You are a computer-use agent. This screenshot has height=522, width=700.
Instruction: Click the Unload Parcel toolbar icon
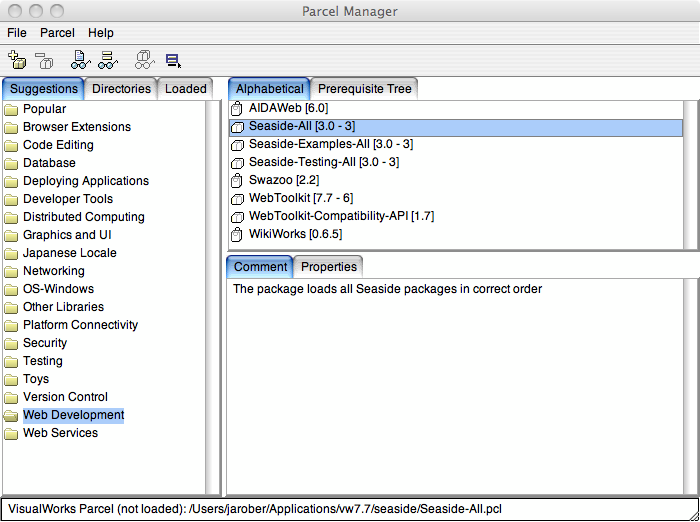(x=44, y=60)
